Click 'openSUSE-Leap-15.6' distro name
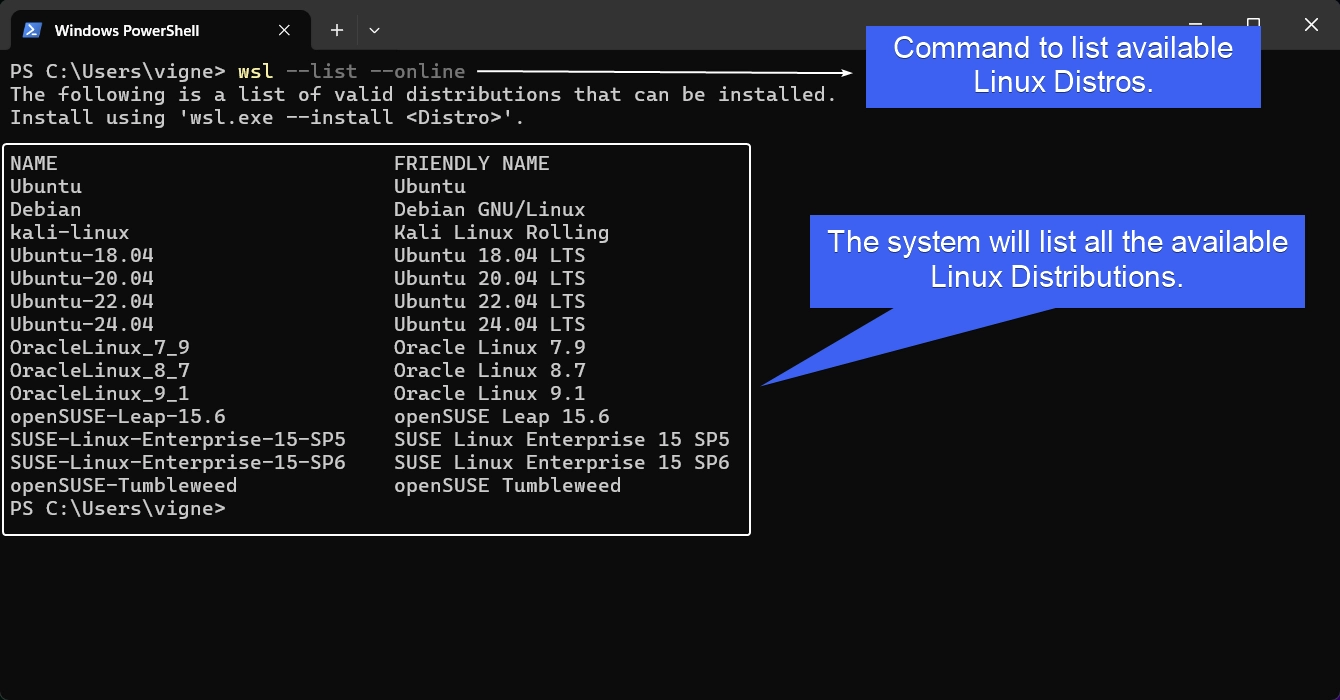Screen dimensions: 1340x700 point(118,417)
